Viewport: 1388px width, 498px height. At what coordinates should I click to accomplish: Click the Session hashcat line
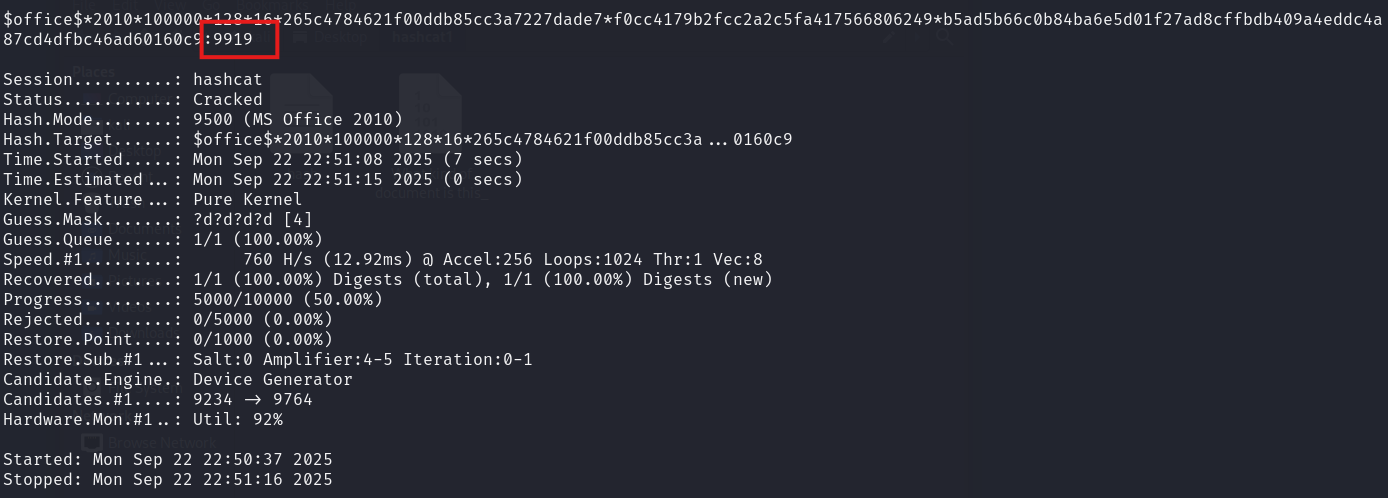133,80
